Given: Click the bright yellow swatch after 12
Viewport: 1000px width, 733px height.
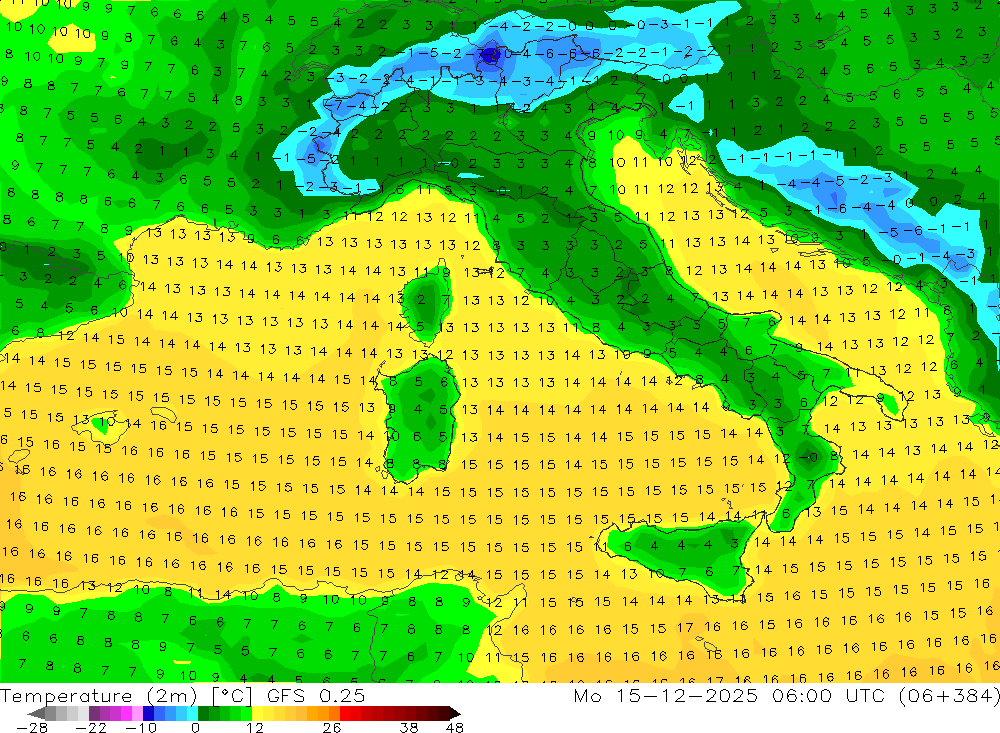Looking at the screenshot, I should click(x=258, y=713).
